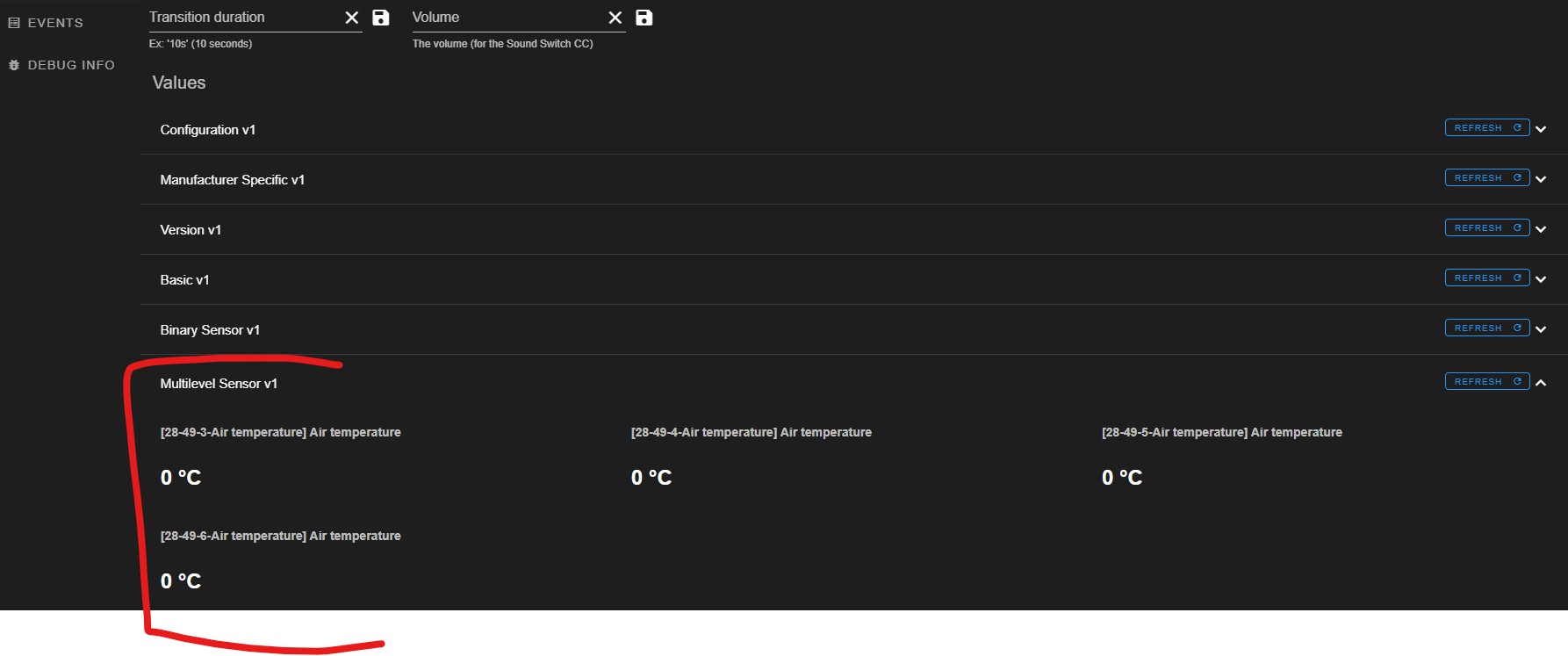This screenshot has height=656, width=1568.
Task: Refresh Basic v1 values
Action: (1487, 278)
